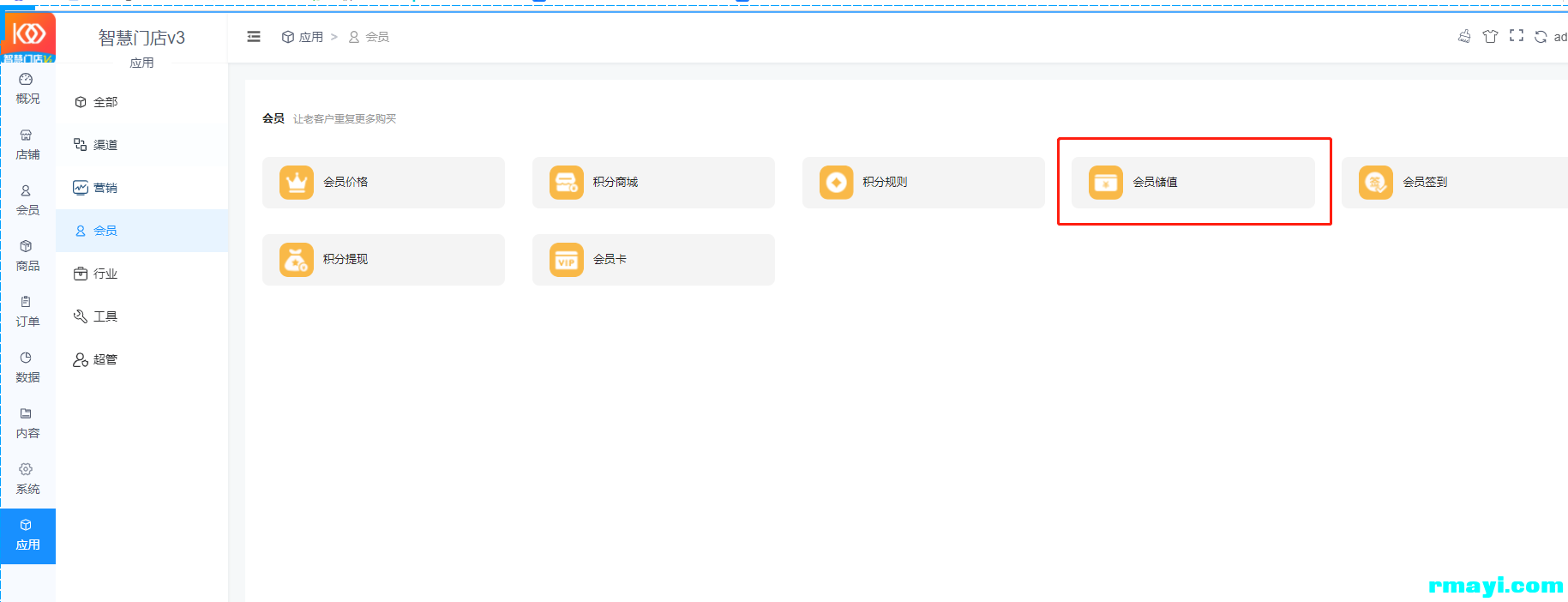Click the 应用 breadcrumb link
1568x602 pixels.
303,37
